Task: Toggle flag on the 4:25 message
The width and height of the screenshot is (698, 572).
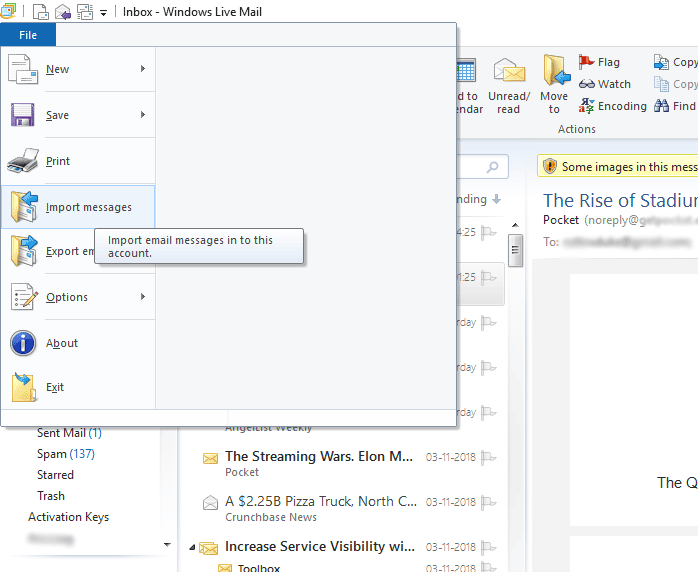Action: tap(488, 232)
